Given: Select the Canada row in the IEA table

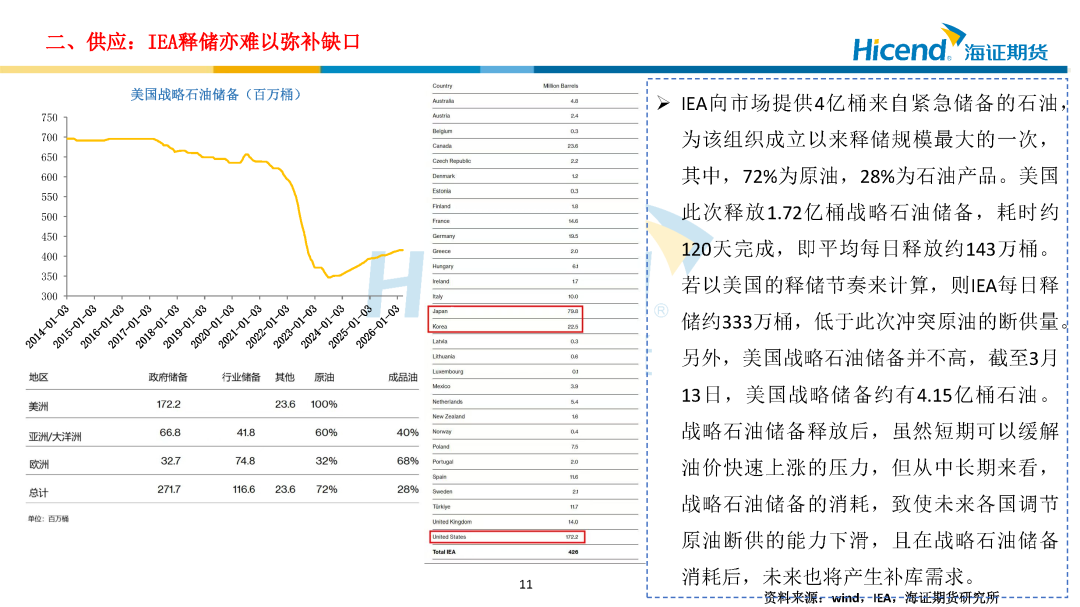Looking at the screenshot, I should [534, 146].
